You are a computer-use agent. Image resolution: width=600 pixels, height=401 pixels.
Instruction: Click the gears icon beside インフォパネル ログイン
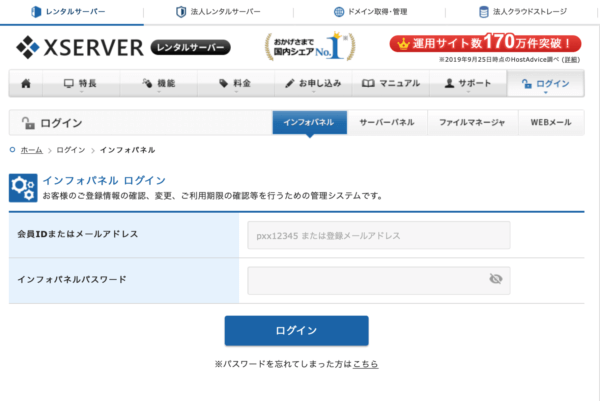(23, 188)
